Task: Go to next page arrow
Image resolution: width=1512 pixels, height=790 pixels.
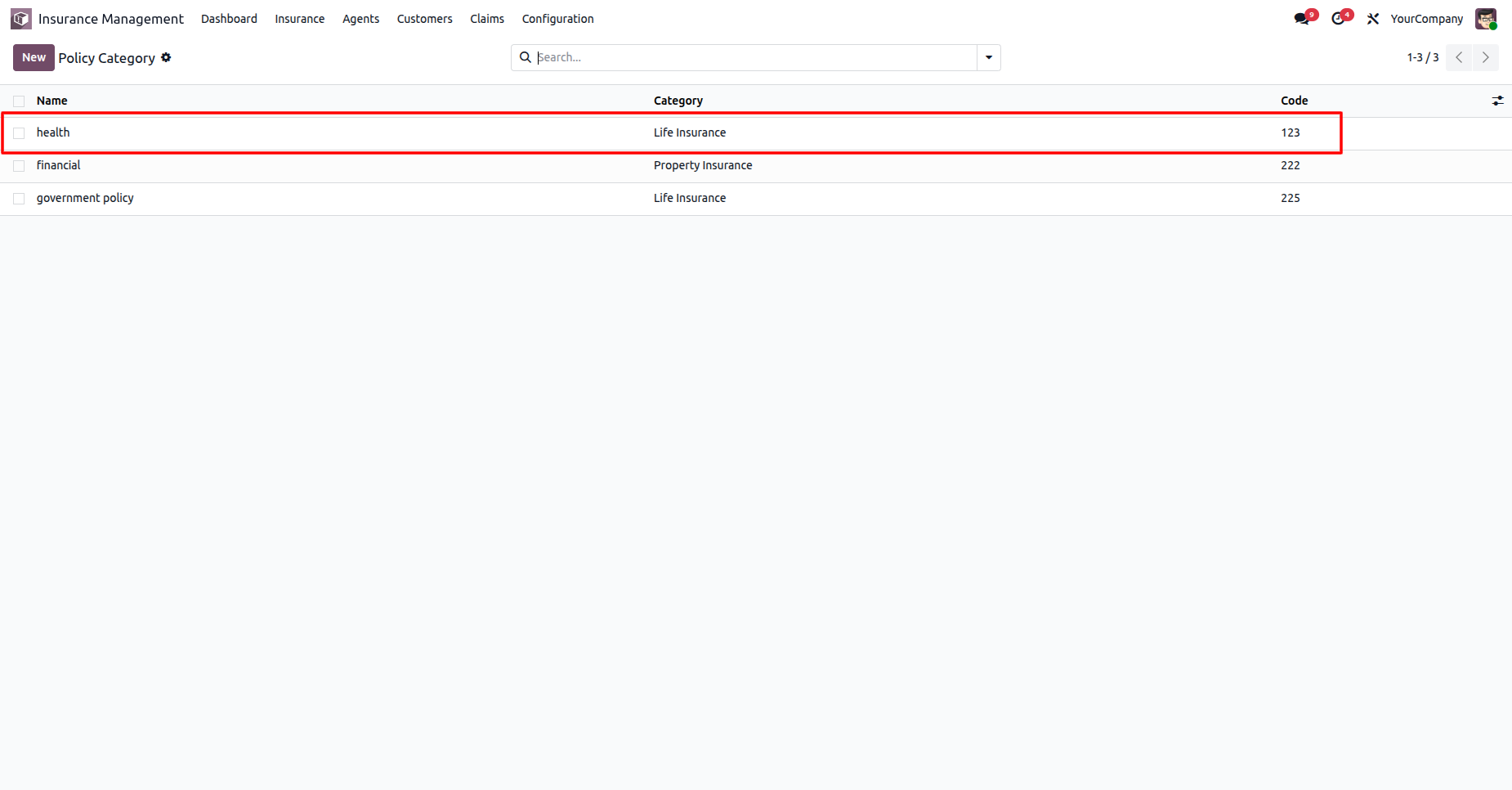Action: 1486,57
